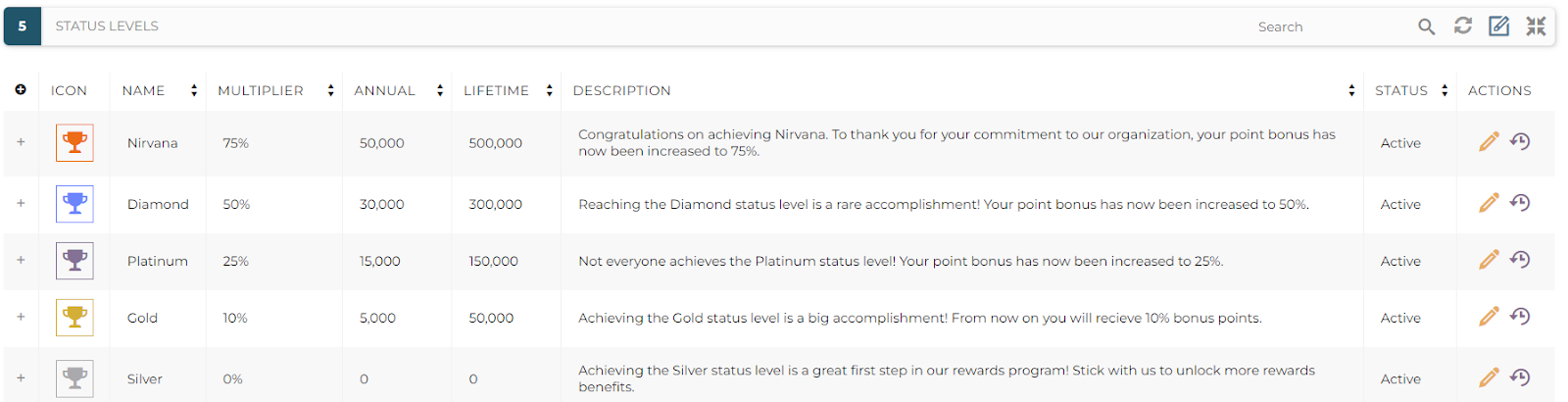Edit the Gold level with pencil
The height and width of the screenshot is (402, 1568).
click(x=1489, y=317)
